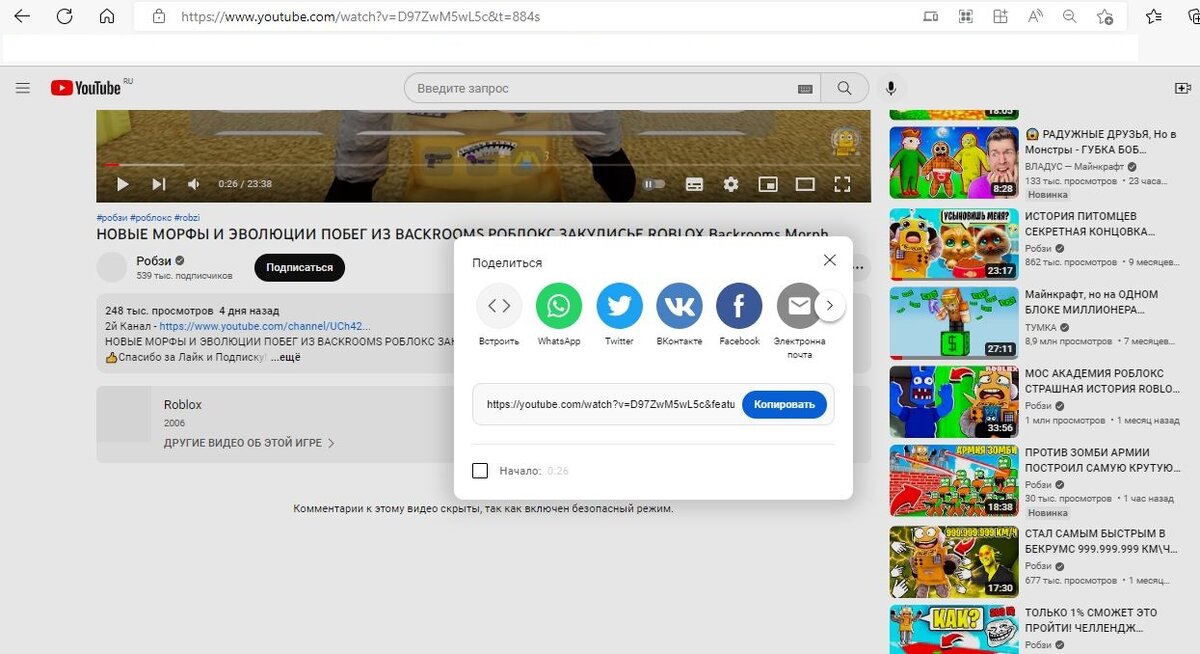The image size is (1200, 654).
Task: Toggle subtitles in the player
Action: coord(694,184)
